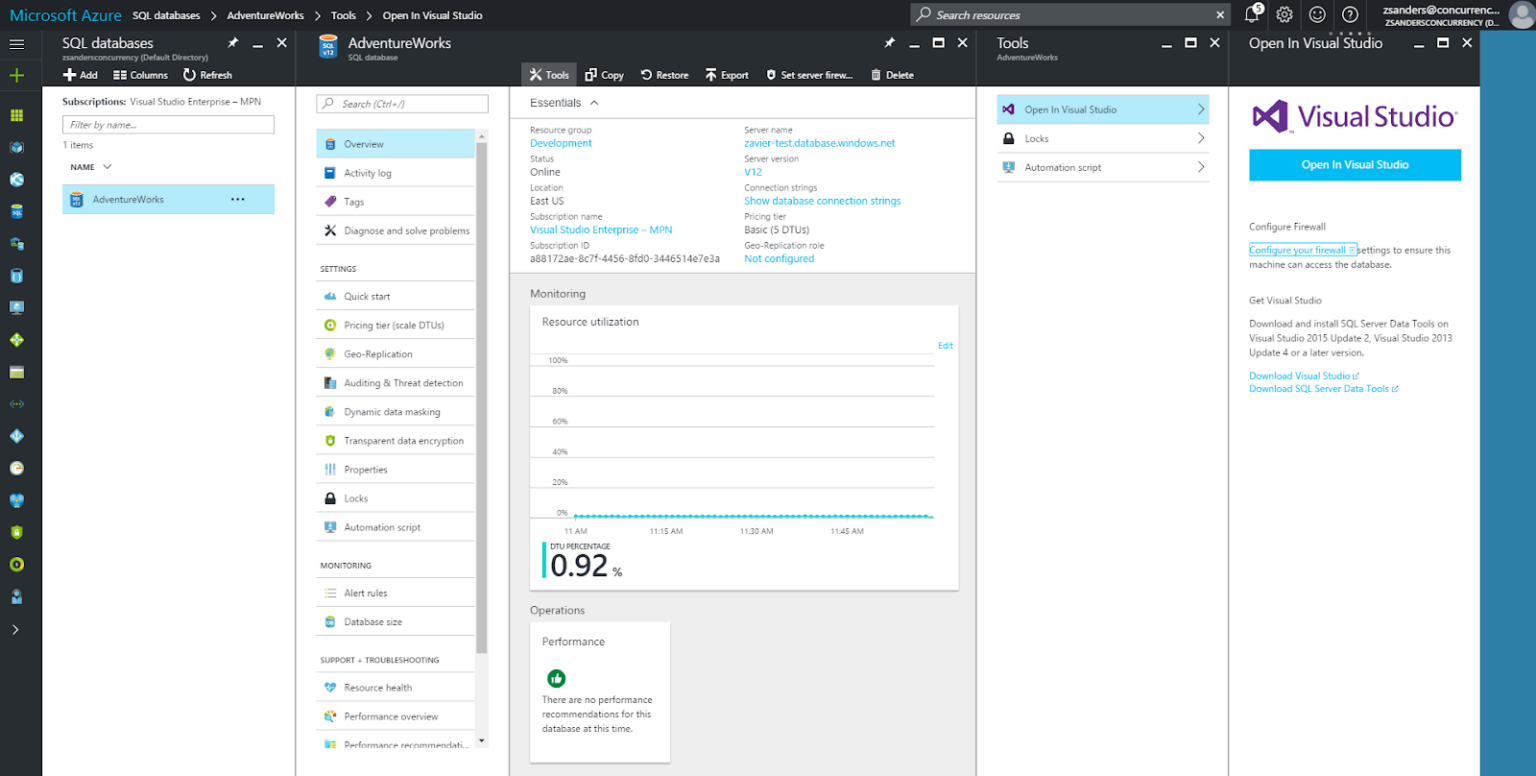Image resolution: width=1536 pixels, height=776 pixels.
Task: Click Add in SQL databases blade
Action: pyautogui.click(x=81, y=75)
